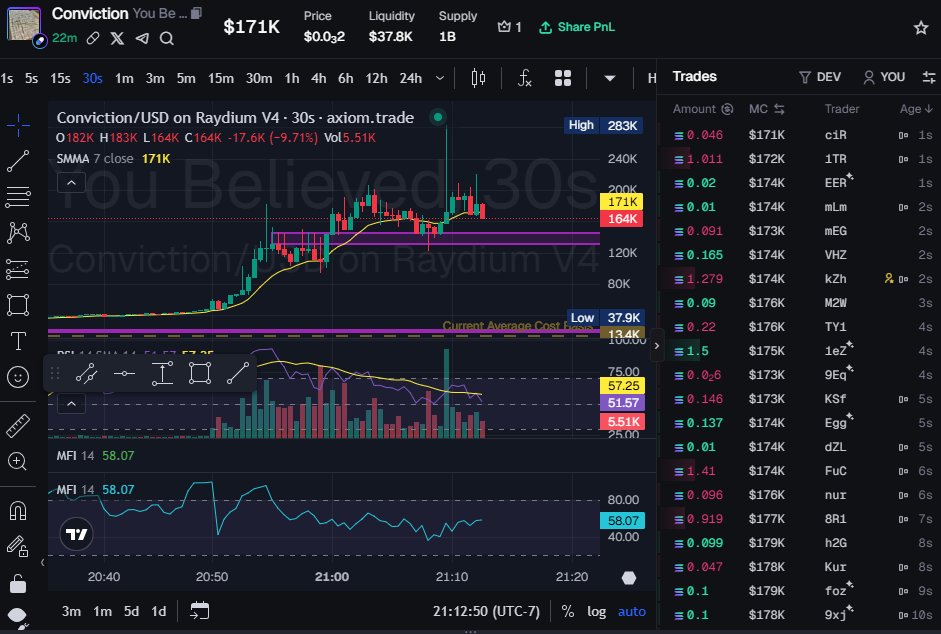Open the emoji icons tool
Screen dimensions: 941x634
click(18, 377)
